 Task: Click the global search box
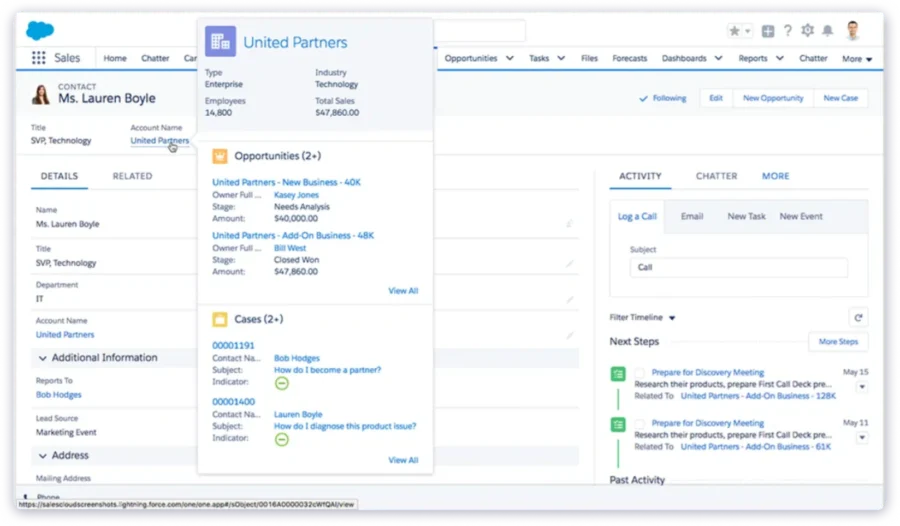click(479, 31)
